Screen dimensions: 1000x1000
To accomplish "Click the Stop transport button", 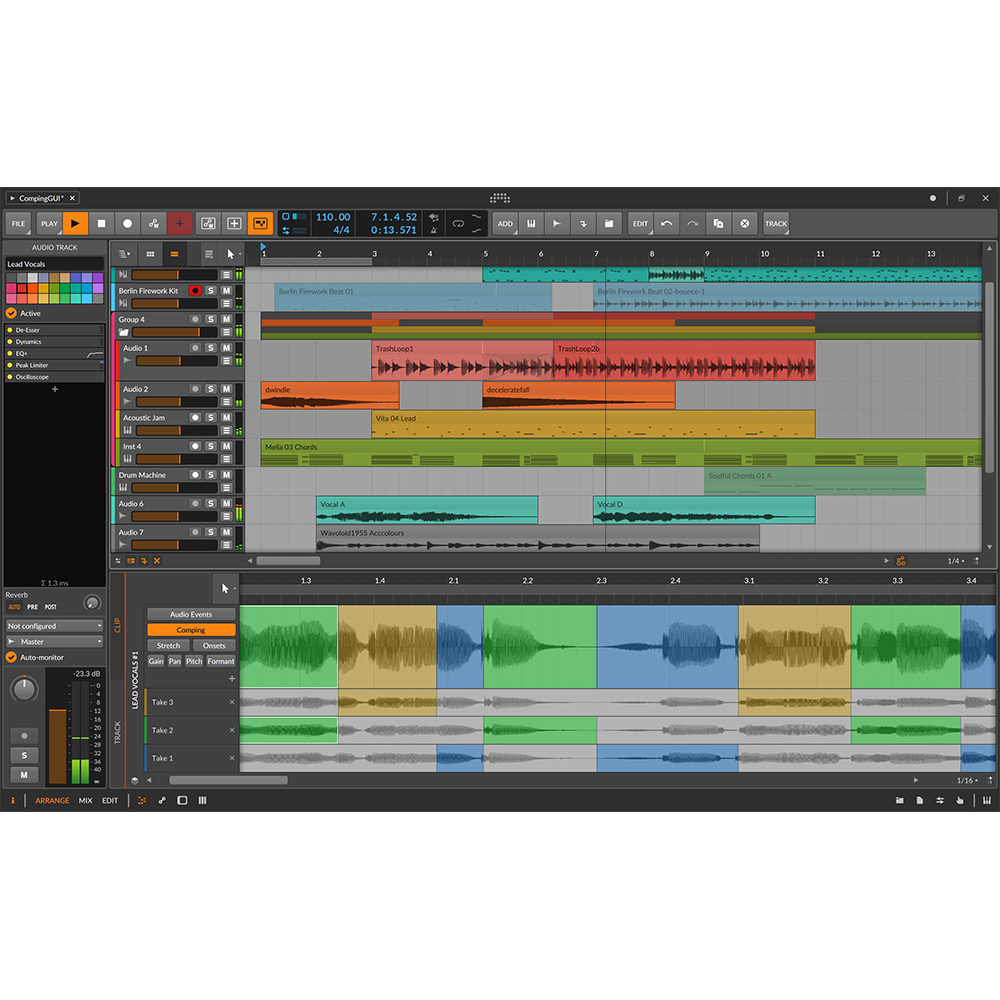I will pyautogui.click(x=101, y=224).
